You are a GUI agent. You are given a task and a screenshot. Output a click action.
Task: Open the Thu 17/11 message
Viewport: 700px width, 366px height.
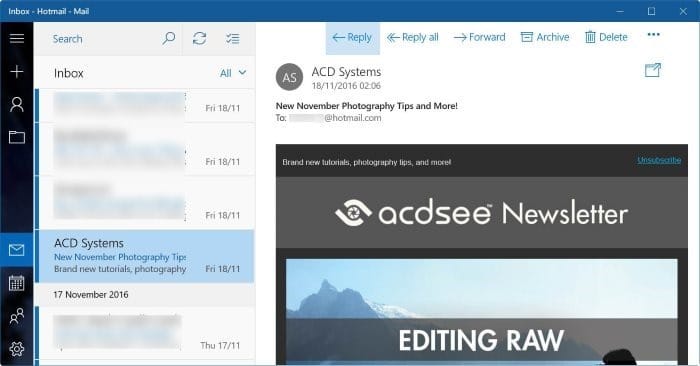(145, 333)
